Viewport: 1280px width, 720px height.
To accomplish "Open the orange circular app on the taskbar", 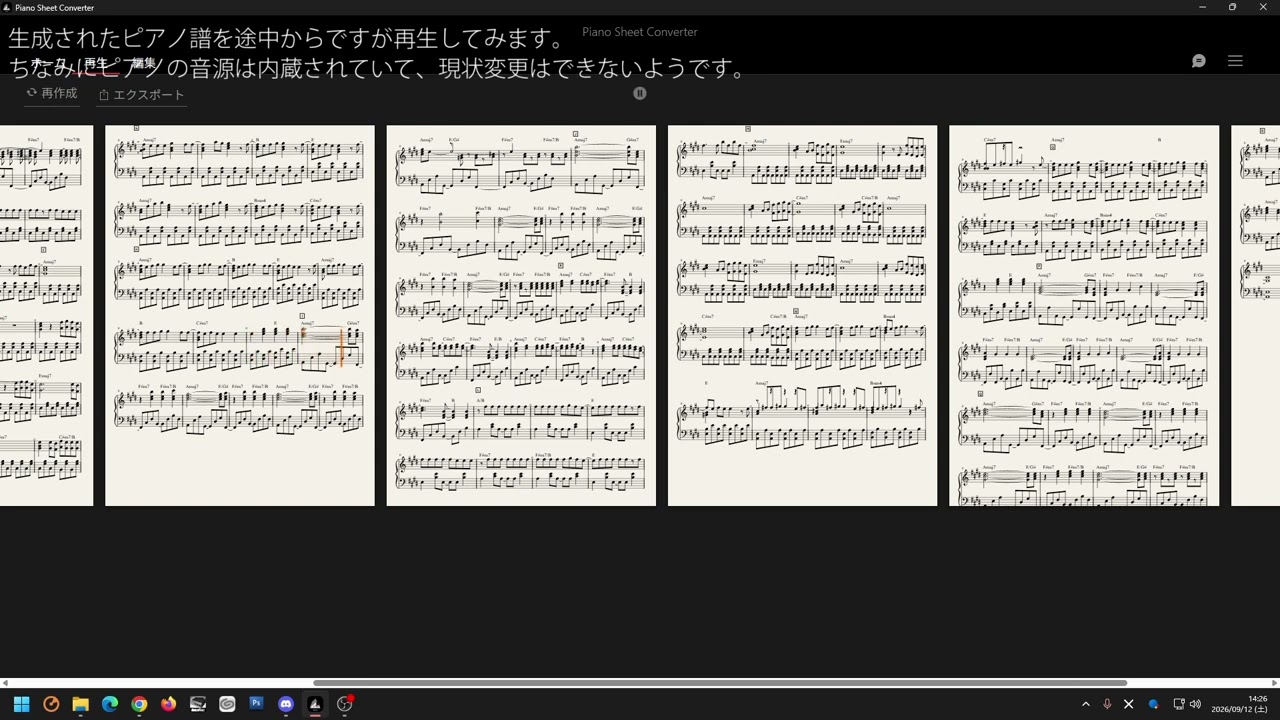I will tap(51, 704).
